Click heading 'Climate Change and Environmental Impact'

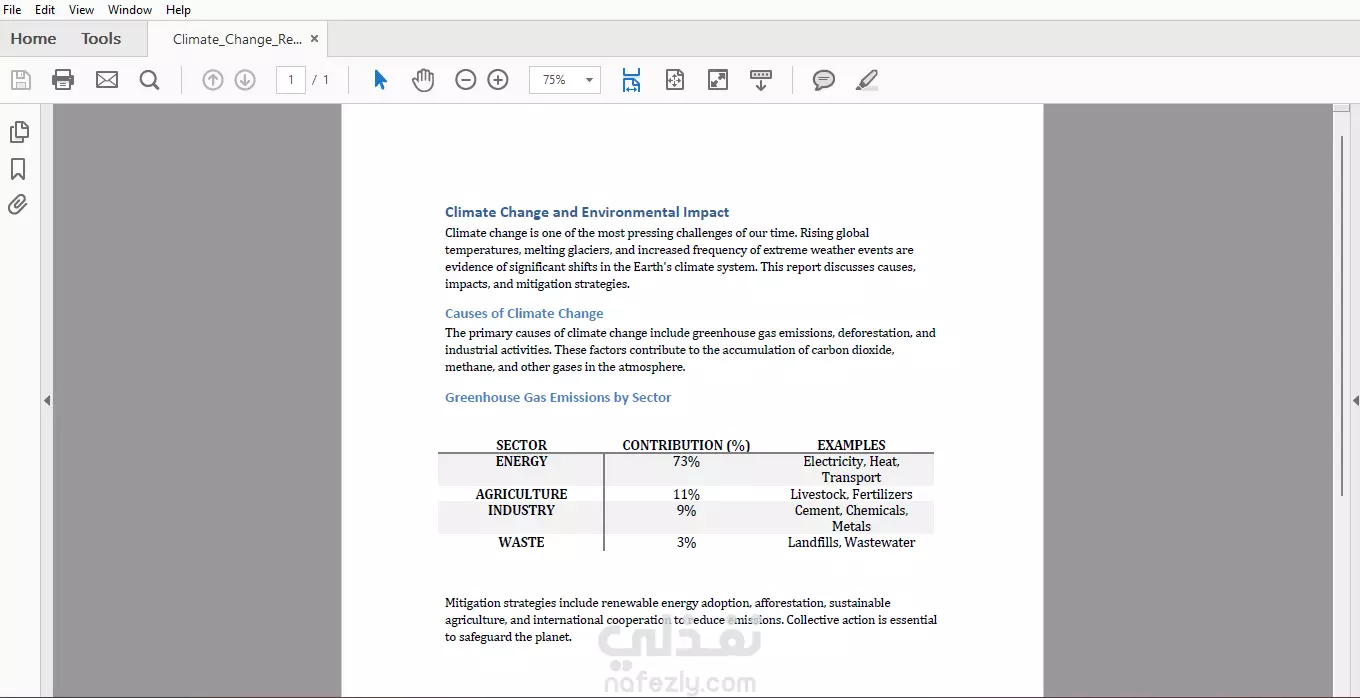pos(587,212)
